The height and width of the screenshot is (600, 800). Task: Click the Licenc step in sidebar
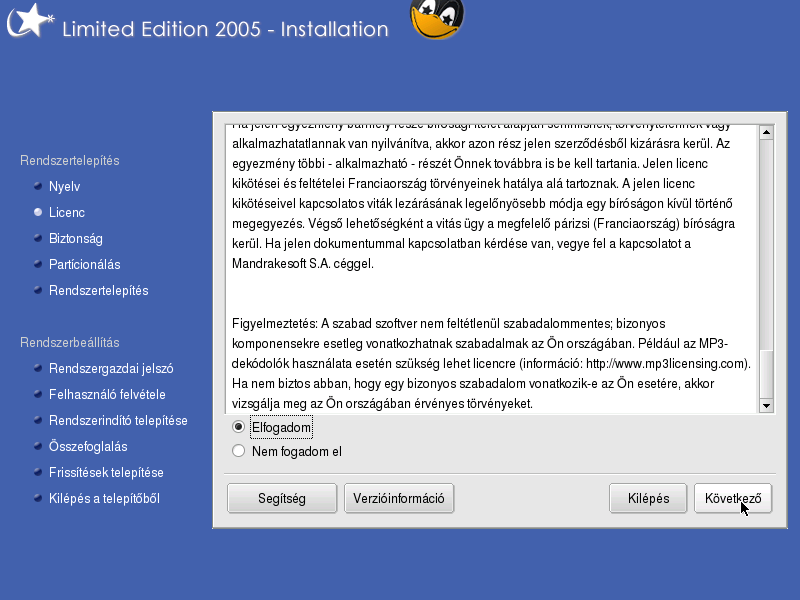tap(67, 212)
